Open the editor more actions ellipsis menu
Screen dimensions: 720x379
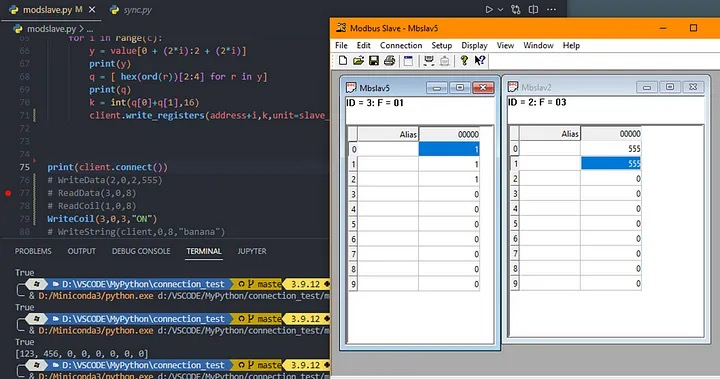(551, 9)
